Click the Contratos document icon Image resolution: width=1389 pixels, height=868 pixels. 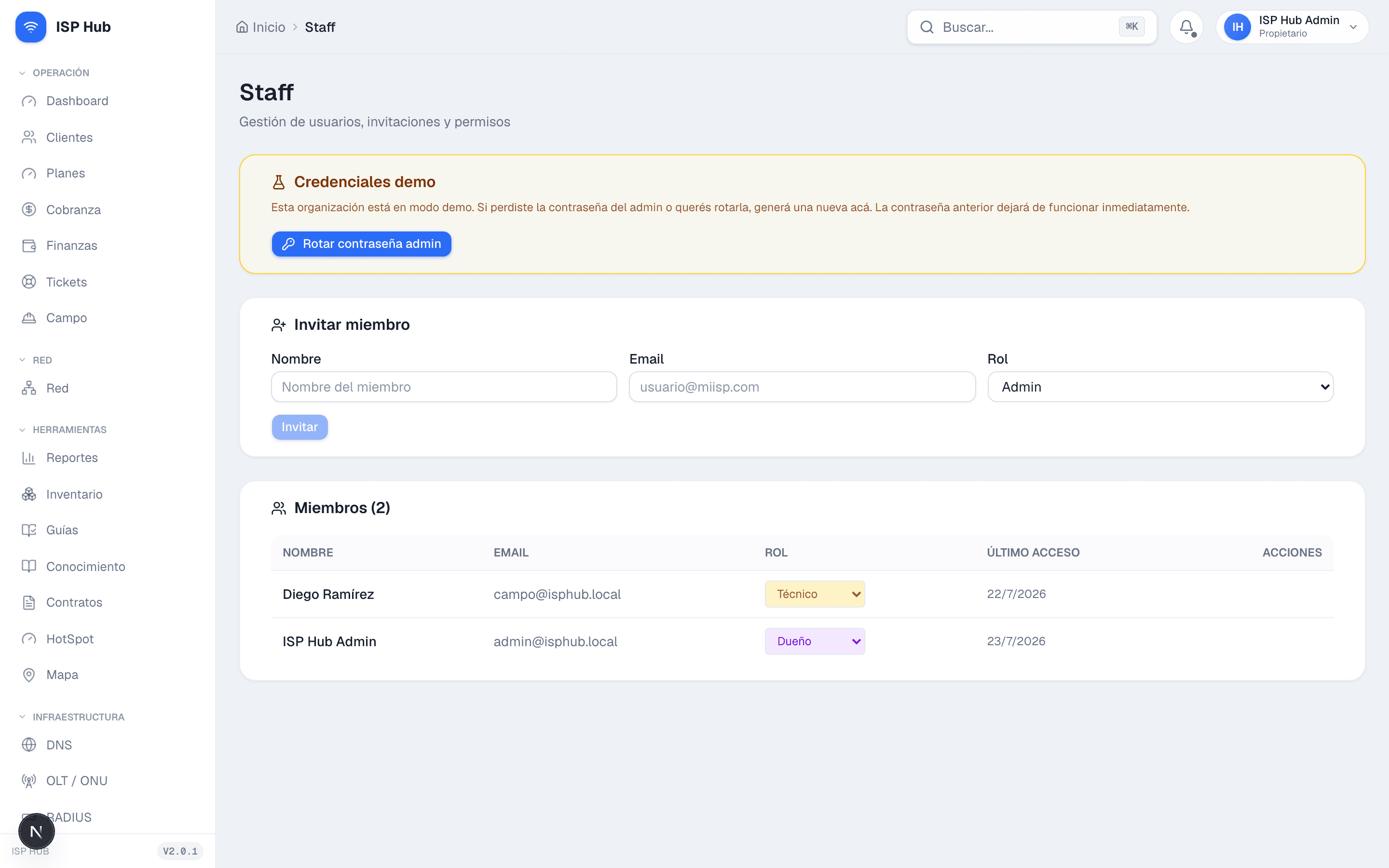pyautogui.click(x=29, y=603)
